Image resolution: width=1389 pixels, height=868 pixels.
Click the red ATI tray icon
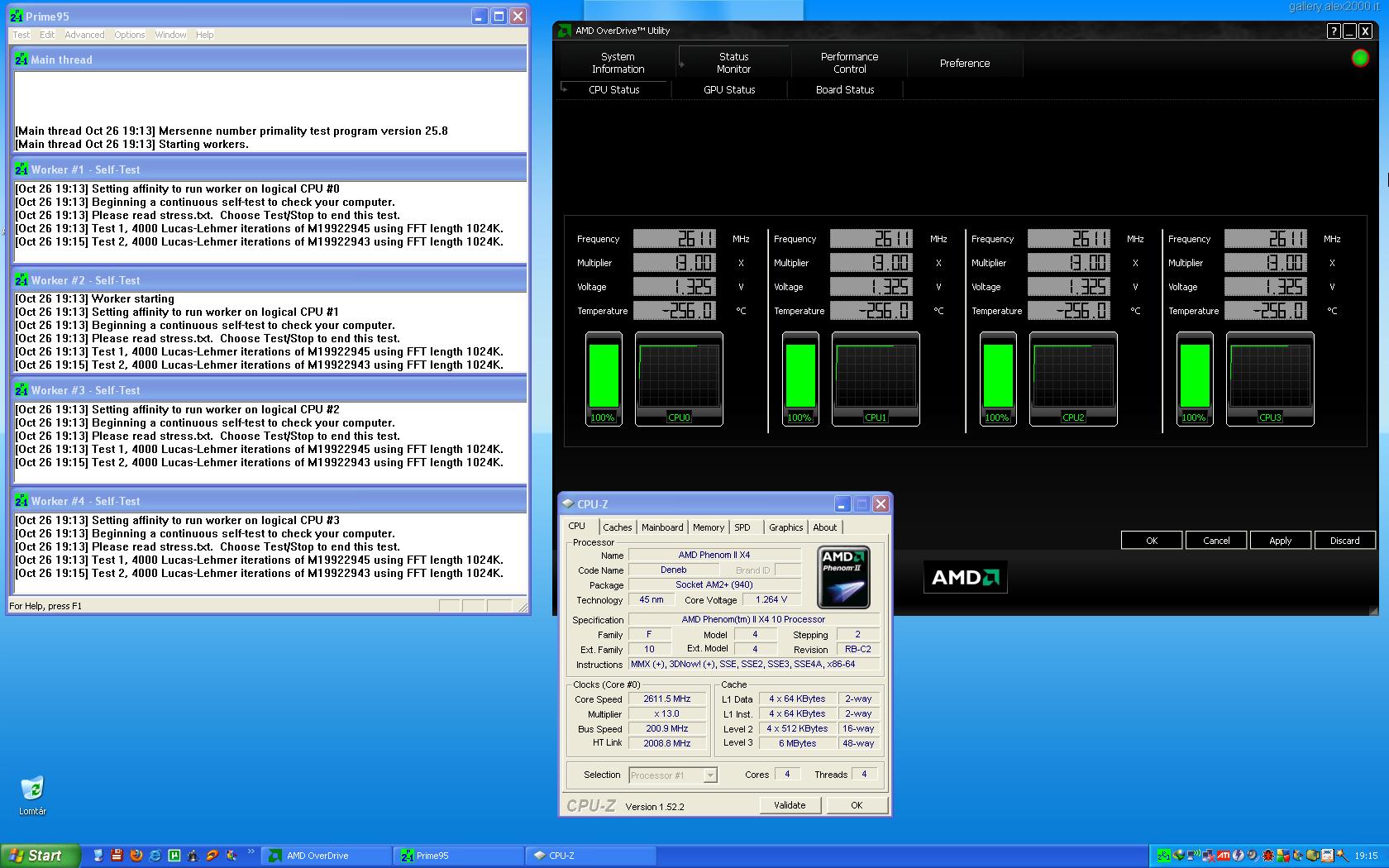(x=1223, y=856)
